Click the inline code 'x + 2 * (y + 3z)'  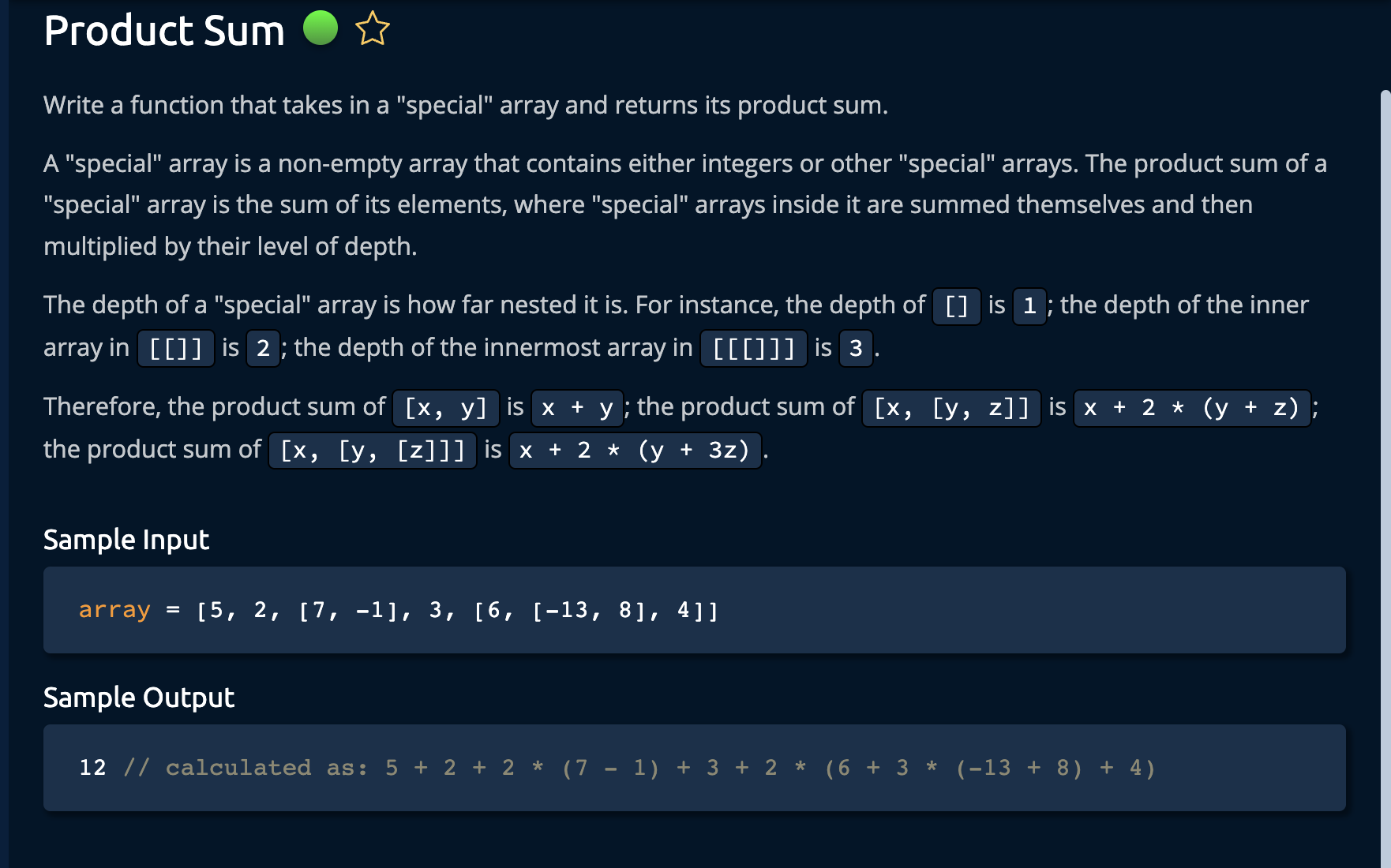coord(636,451)
